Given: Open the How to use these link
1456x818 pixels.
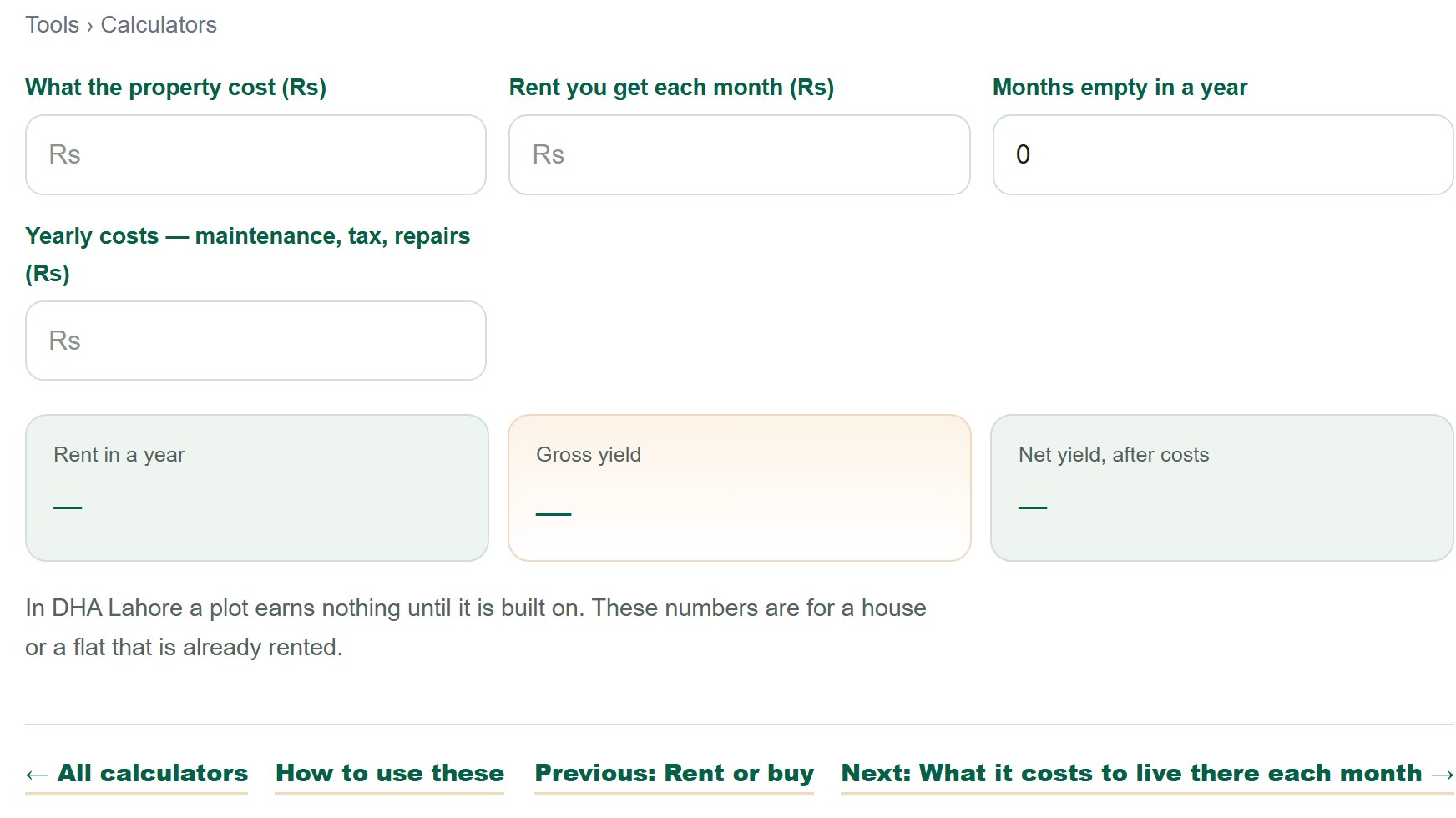Looking at the screenshot, I should (x=390, y=774).
